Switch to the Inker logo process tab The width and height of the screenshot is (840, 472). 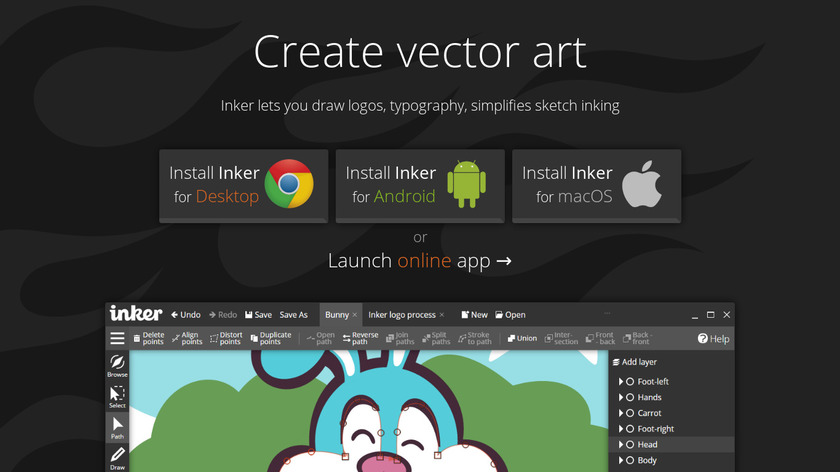coord(402,314)
